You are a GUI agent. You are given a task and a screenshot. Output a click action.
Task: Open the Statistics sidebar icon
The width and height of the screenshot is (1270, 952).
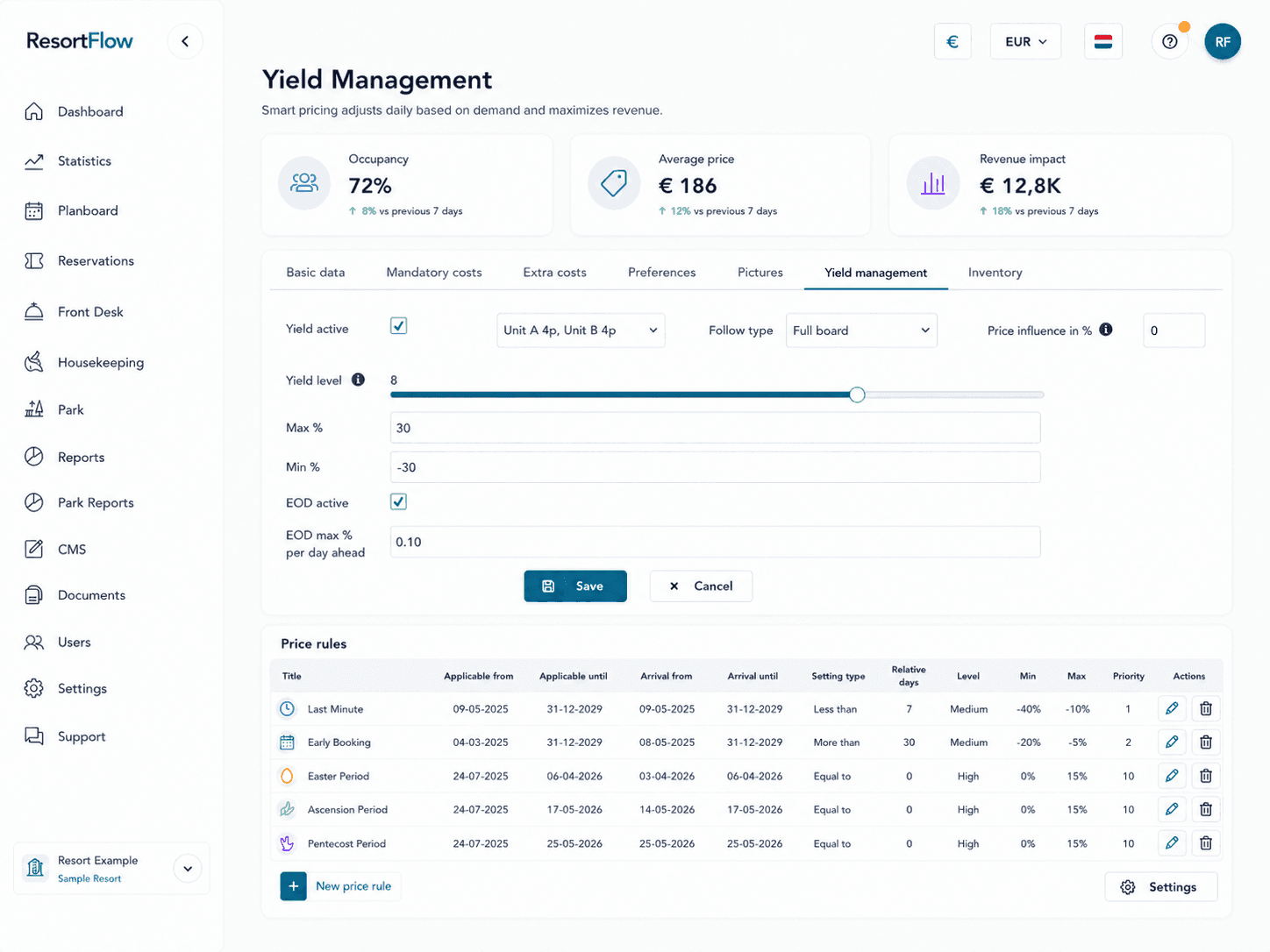tap(34, 161)
